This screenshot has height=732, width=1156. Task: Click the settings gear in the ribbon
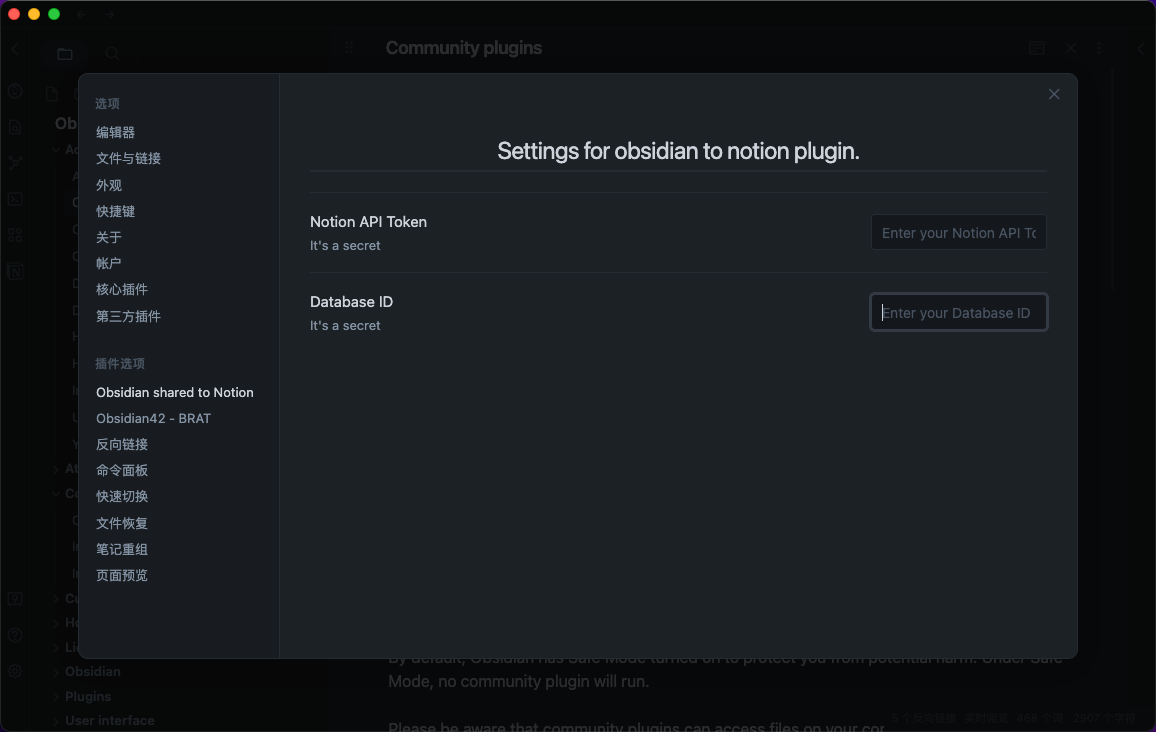pyautogui.click(x=15, y=671)
